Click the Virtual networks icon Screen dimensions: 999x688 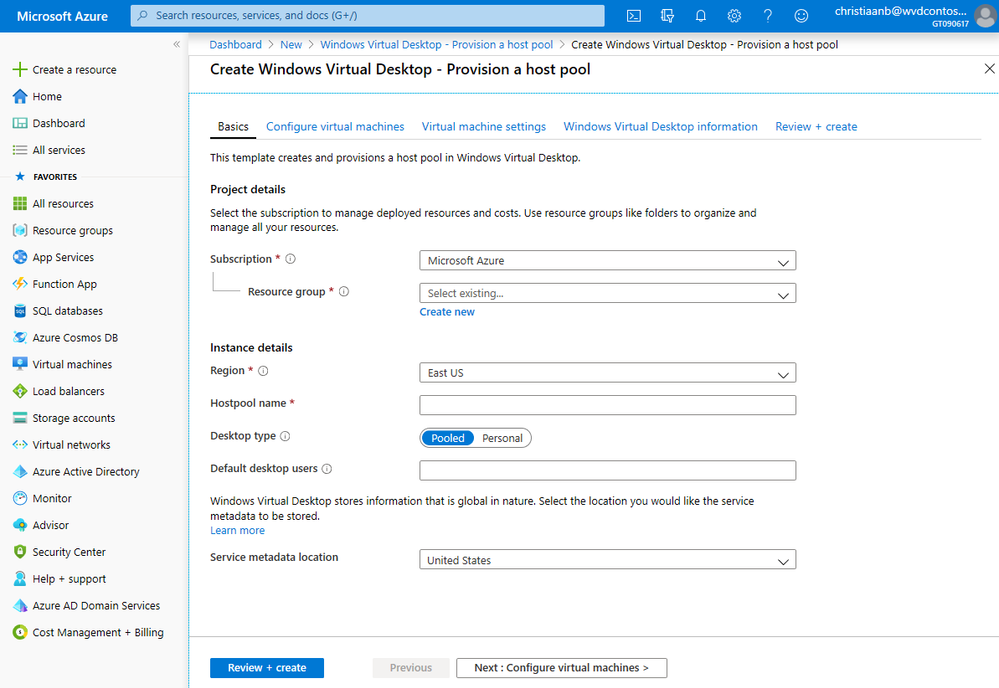pos(20,445)
